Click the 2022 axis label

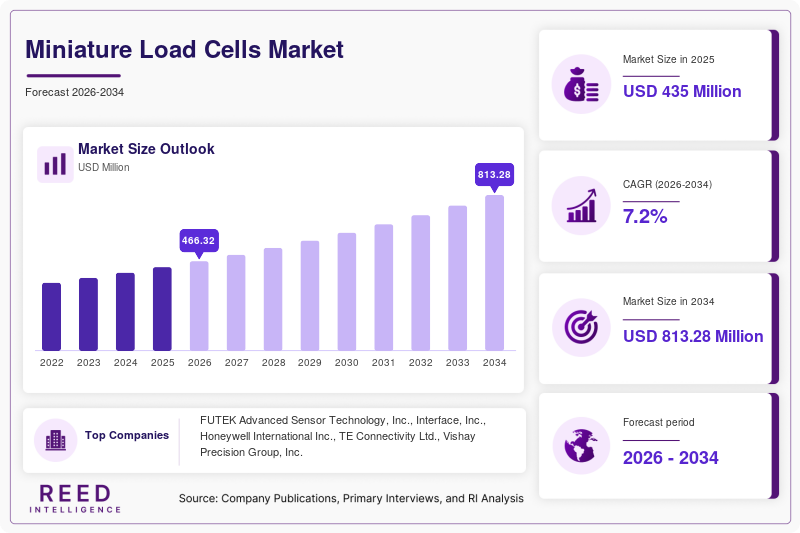coord(52,363)
